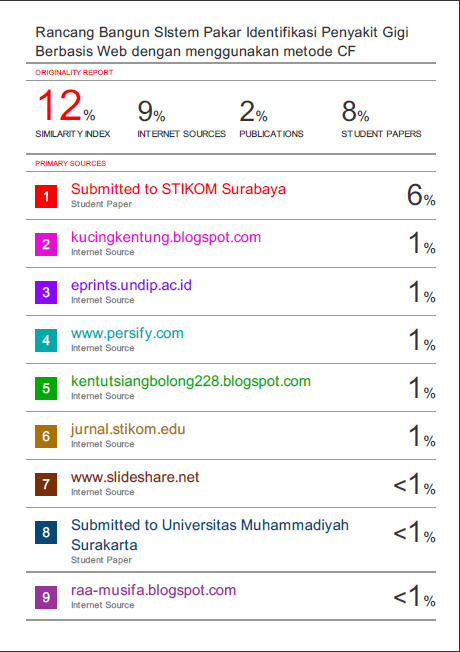
Task: Click the document title Rancang Bangun Sistem Pakar
Action: tap(222, 42)
